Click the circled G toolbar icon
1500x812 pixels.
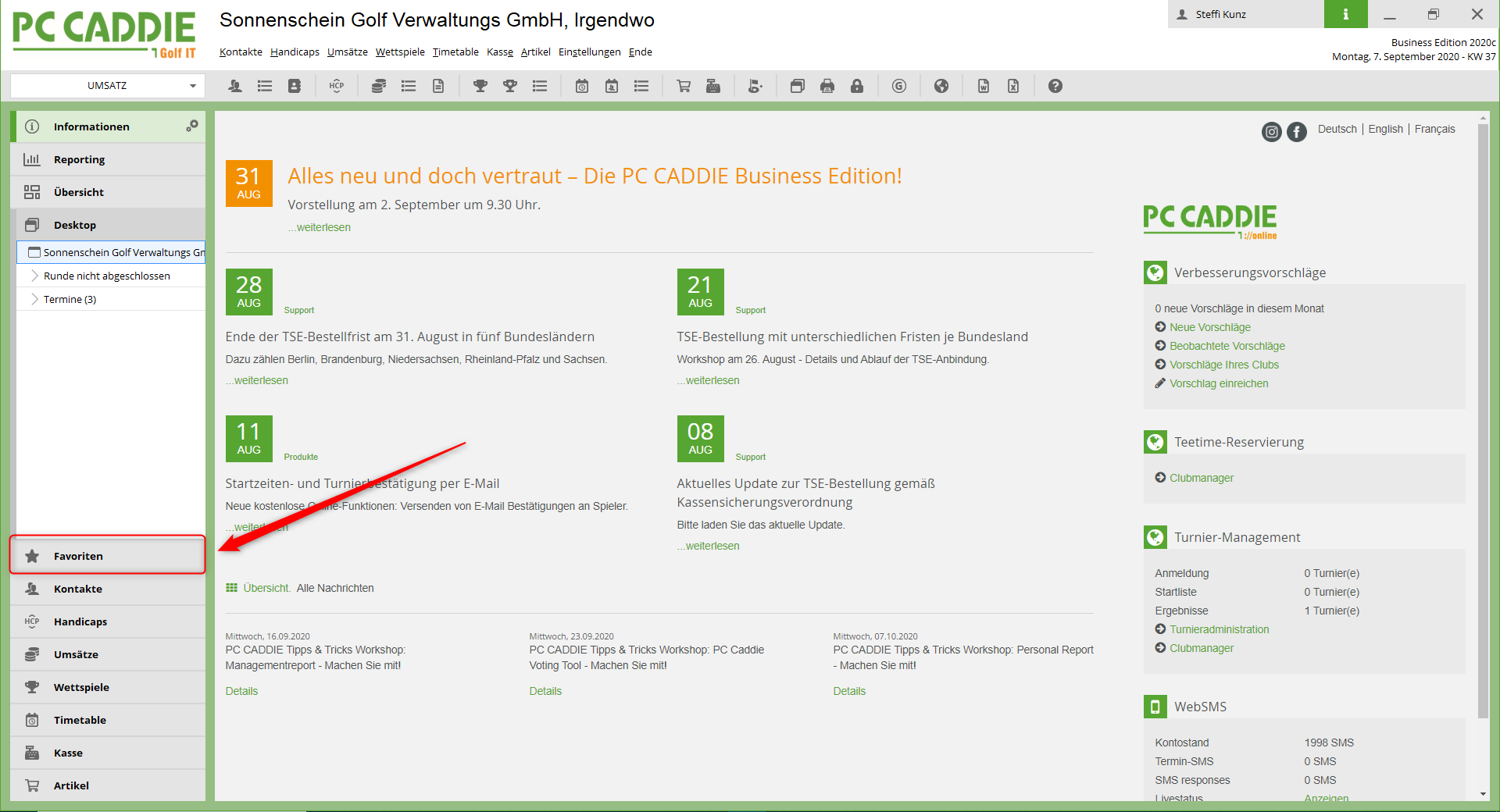coord(899,86)
